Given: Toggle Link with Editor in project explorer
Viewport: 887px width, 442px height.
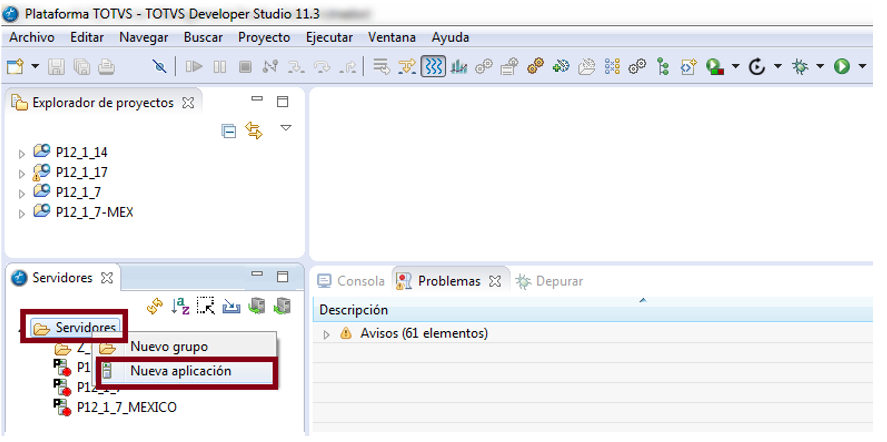Looking at the screenshot, I should click(254, 131).
